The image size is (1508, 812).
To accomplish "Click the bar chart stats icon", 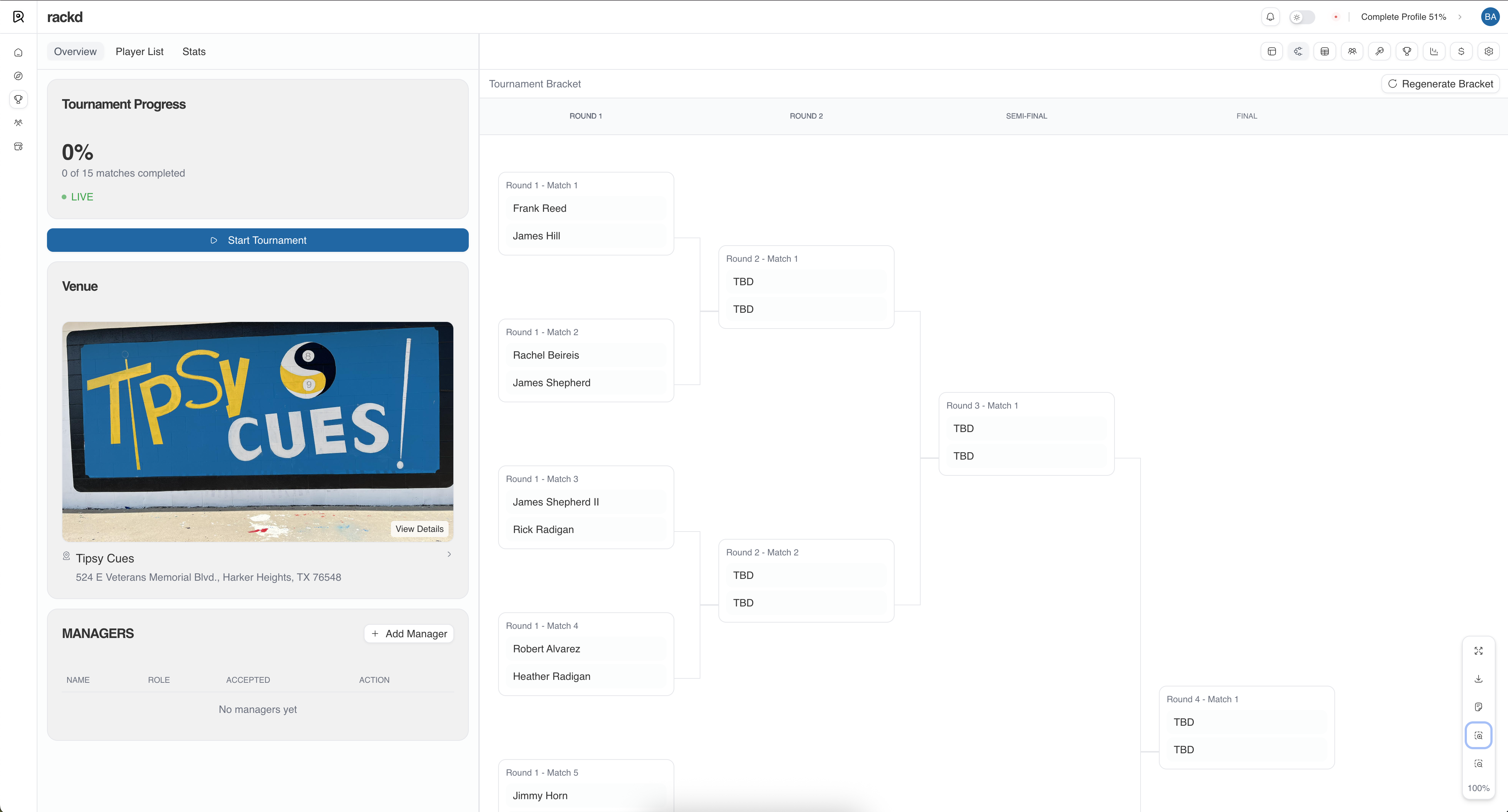I will coord(1433,51).
